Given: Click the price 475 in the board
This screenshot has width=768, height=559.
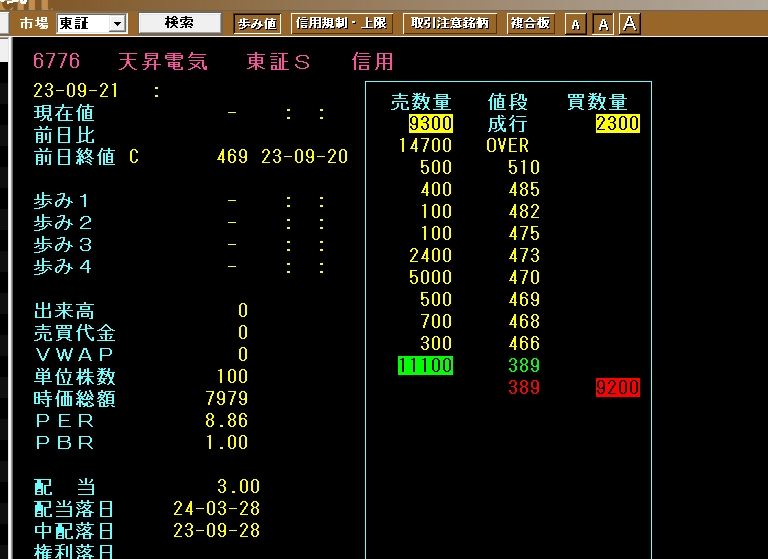Looking at the screenshot, I should pyautogui.click(x=524, y=233).
